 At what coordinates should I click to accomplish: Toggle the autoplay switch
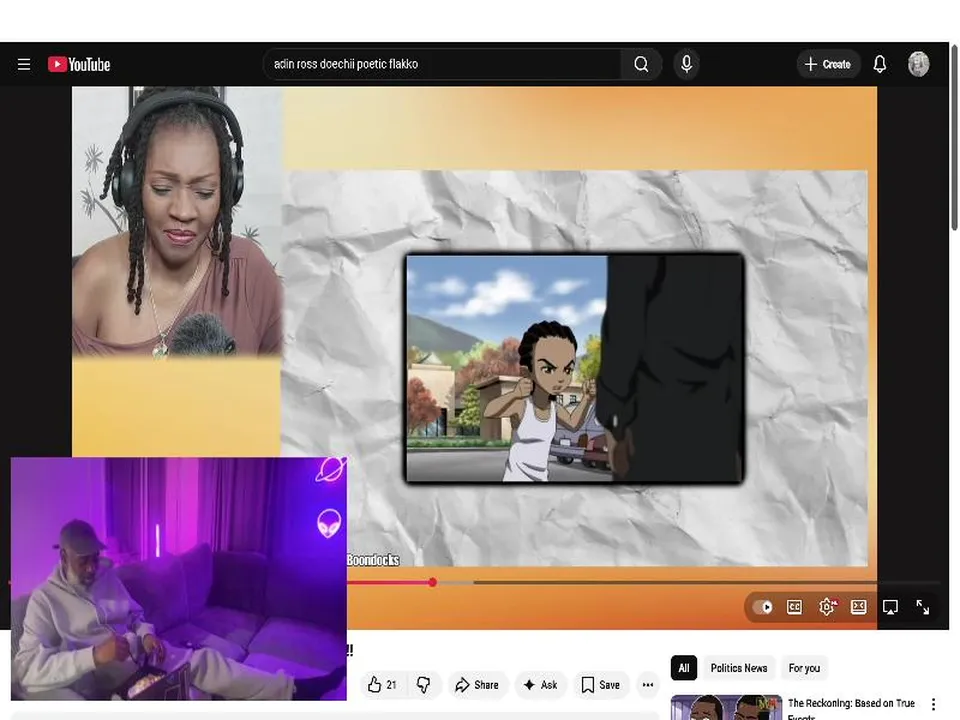pos(763,607)
